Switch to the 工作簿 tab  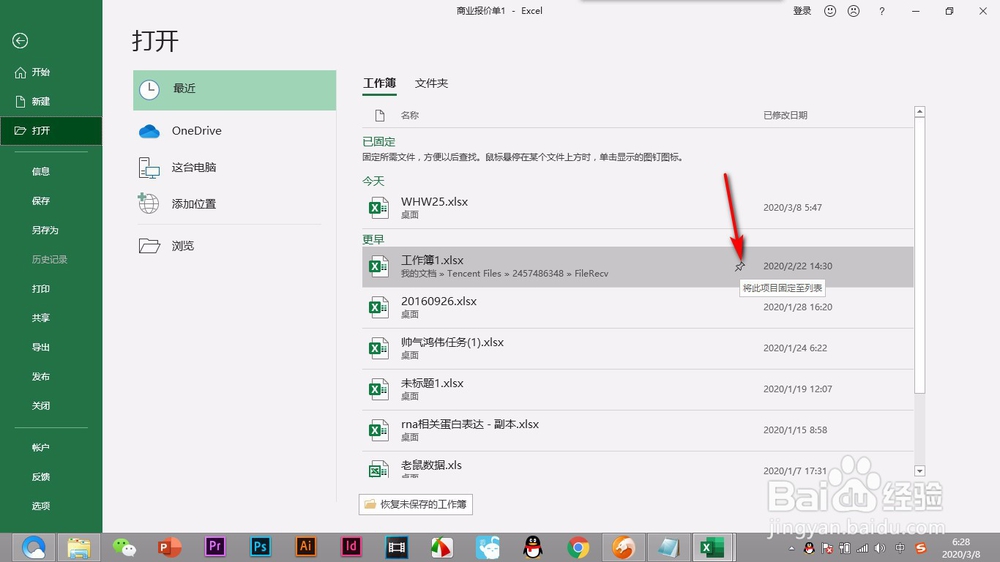point(379,83)
